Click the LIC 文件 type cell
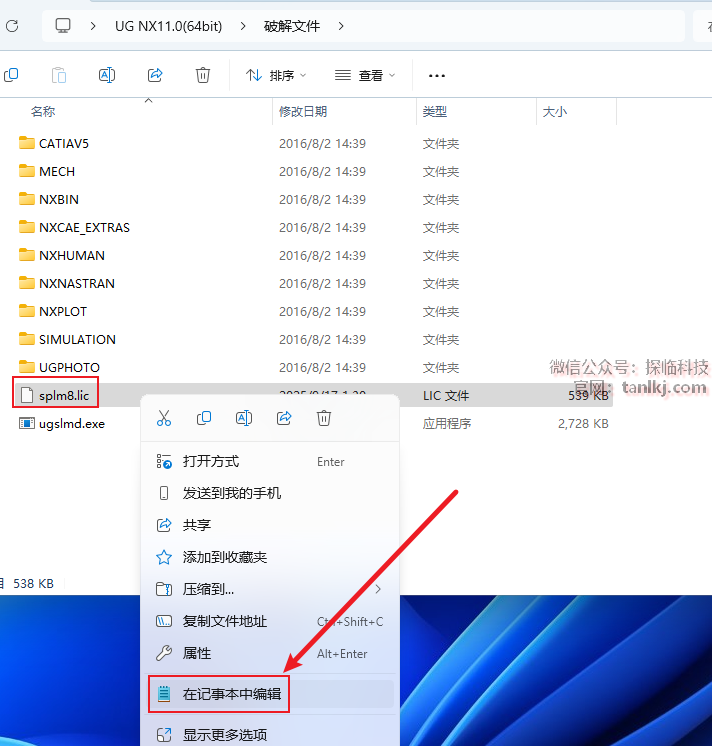 tap(446, 395)
